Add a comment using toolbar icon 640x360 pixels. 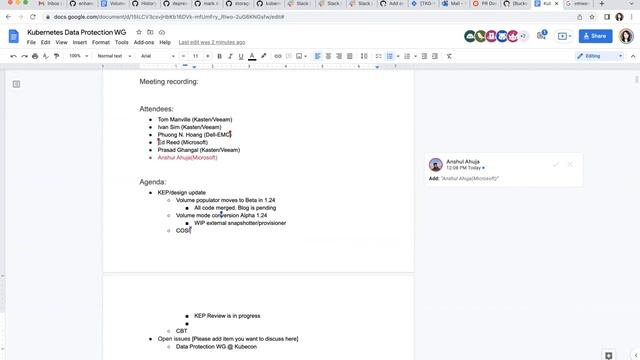tap(289, 56)
